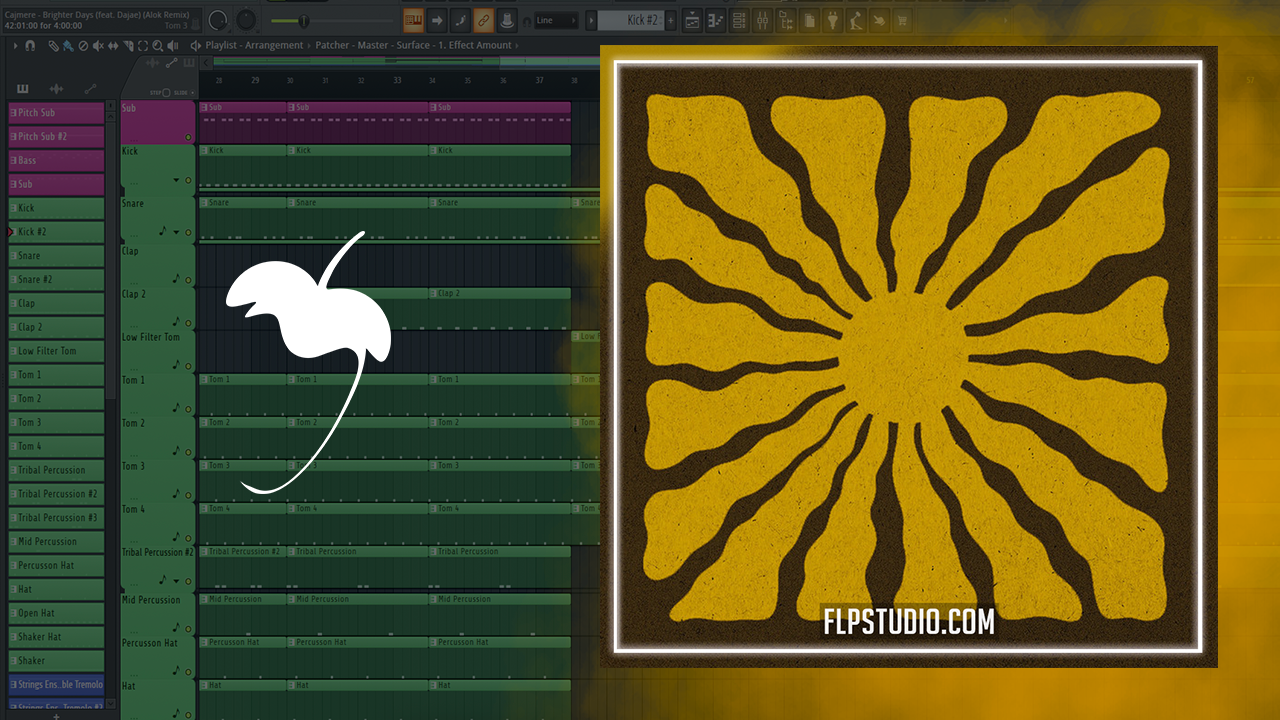The width and height of the screenshot is (1280, 720).
Task: Select Shaker Hat pattern in picker
Action: pos(56,636)
